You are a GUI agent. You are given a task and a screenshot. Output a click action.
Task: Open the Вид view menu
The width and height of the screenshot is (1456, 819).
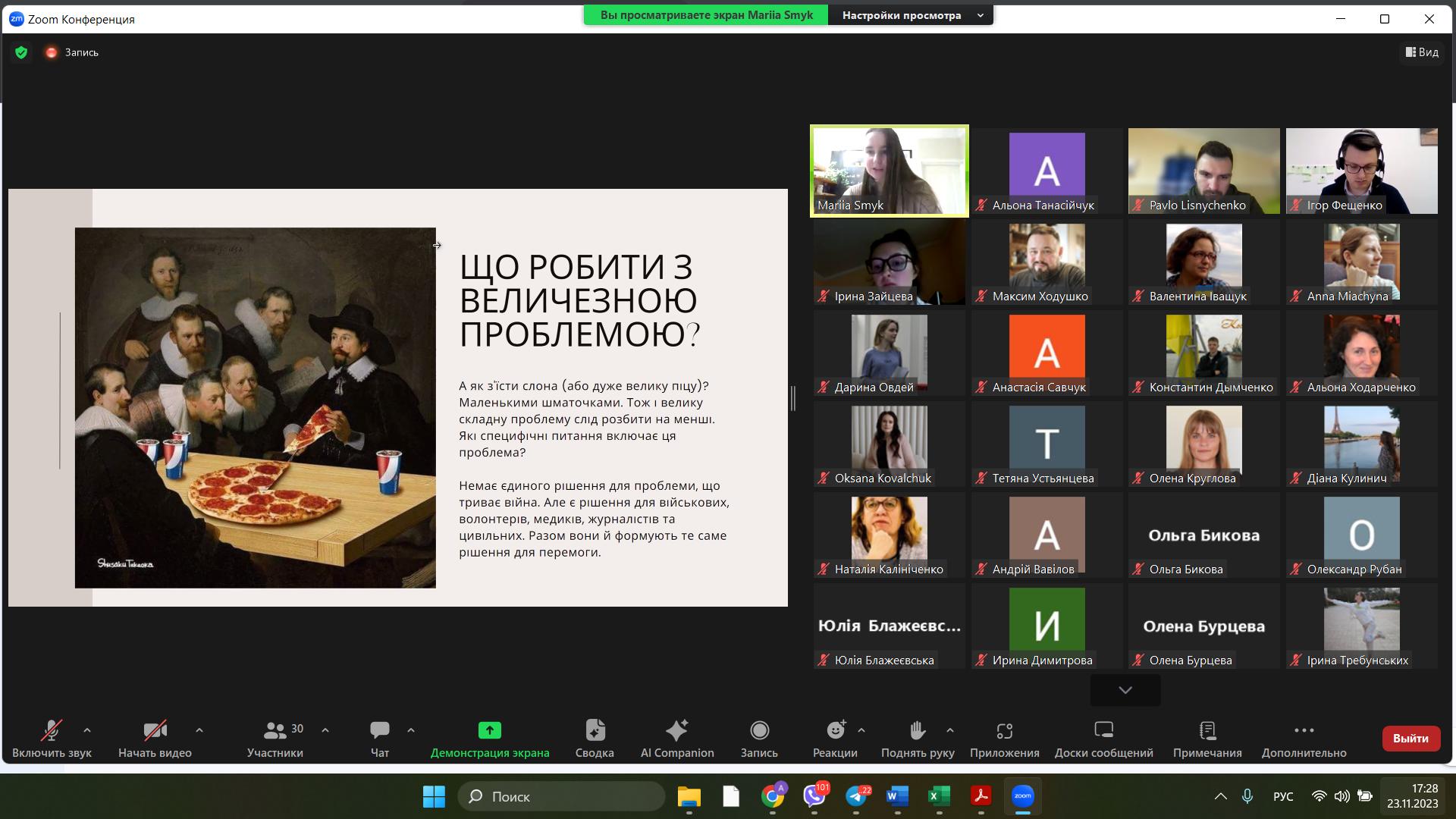(1422, 52)
